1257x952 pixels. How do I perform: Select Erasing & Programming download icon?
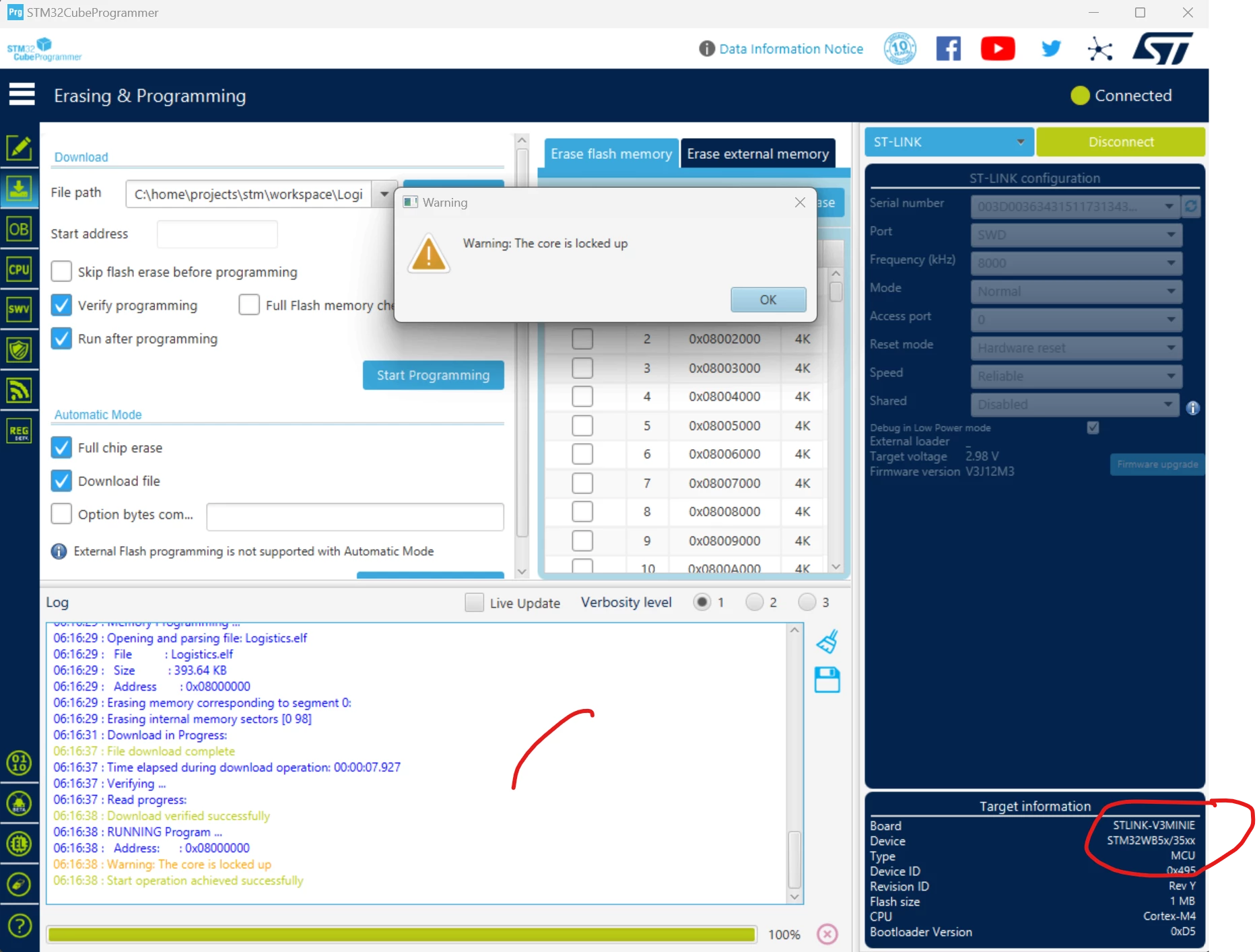pos(19,189)
